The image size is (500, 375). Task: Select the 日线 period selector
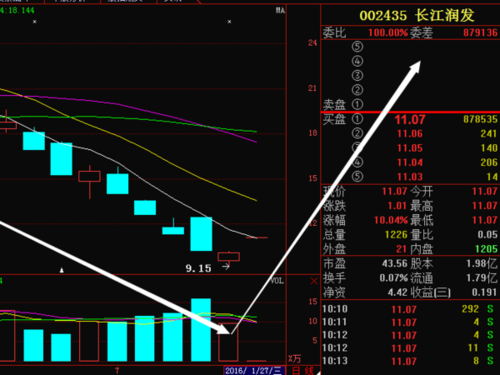(303, 371)
